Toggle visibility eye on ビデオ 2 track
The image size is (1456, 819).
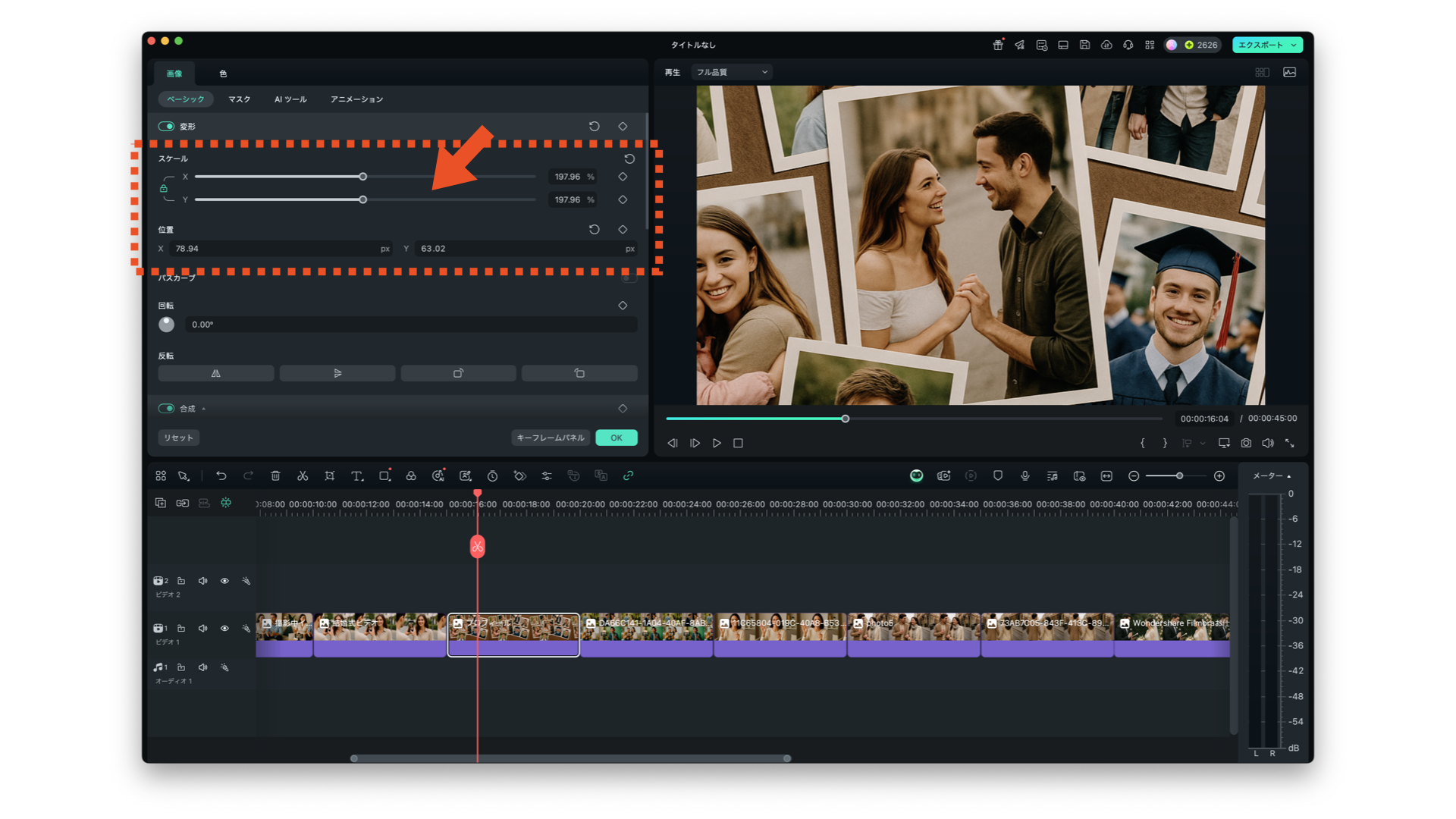tap(224, 581)
